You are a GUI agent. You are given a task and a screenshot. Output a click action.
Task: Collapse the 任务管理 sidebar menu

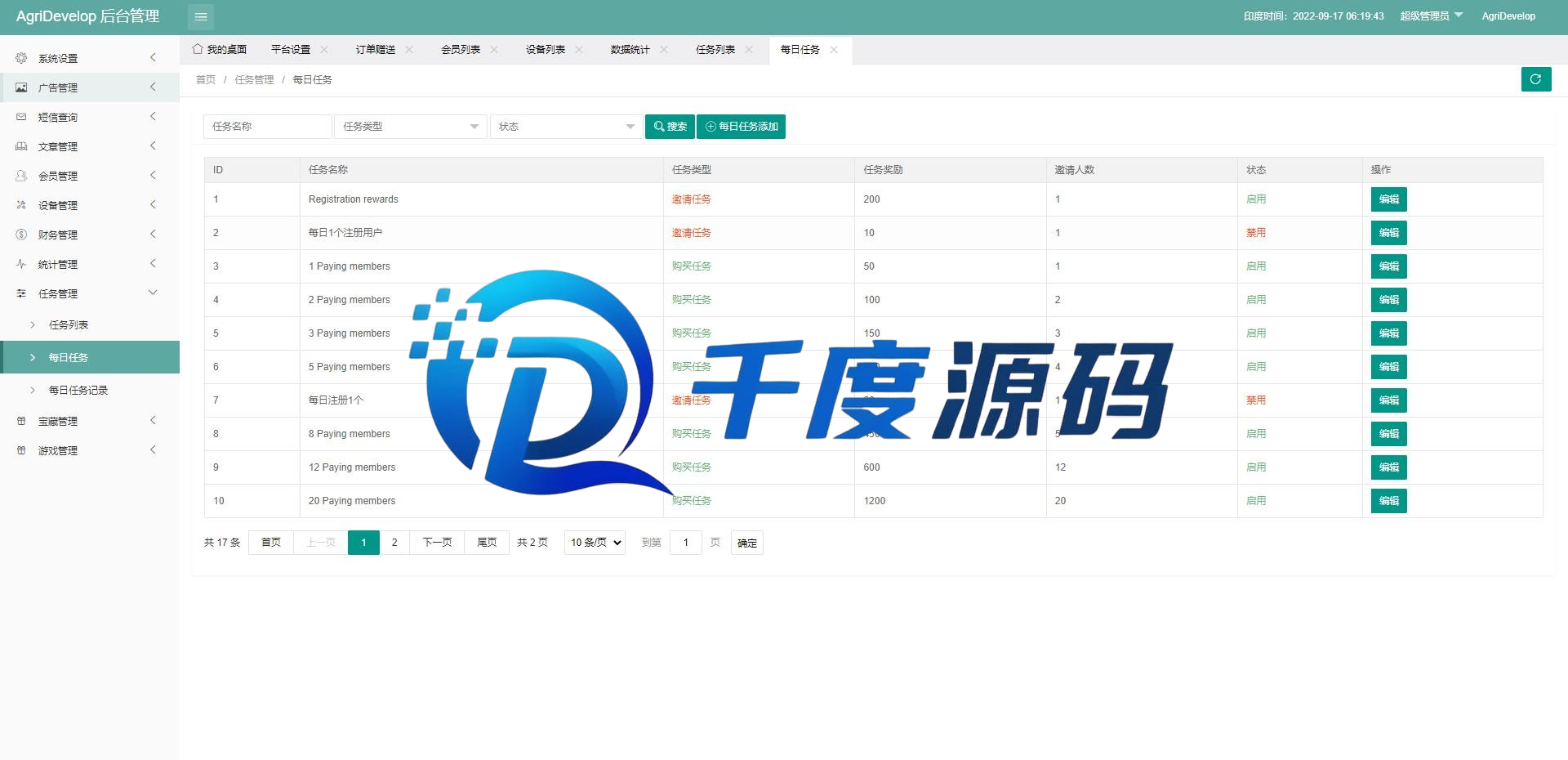click(90, 293)
